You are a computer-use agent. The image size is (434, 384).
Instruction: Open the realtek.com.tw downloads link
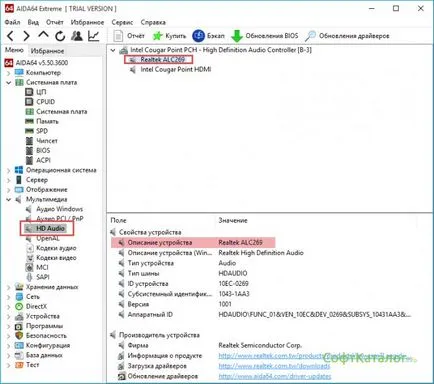click(x=274, y=366)
